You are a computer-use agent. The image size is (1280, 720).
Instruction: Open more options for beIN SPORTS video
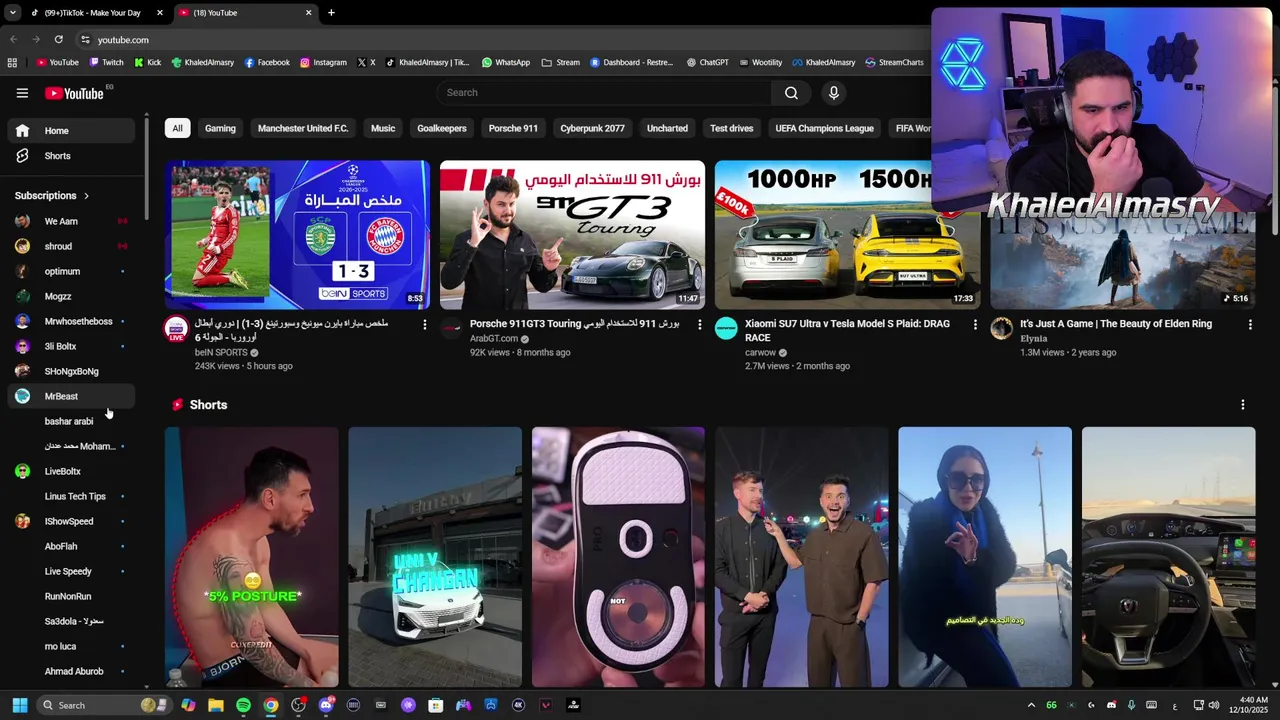point(424,325)
